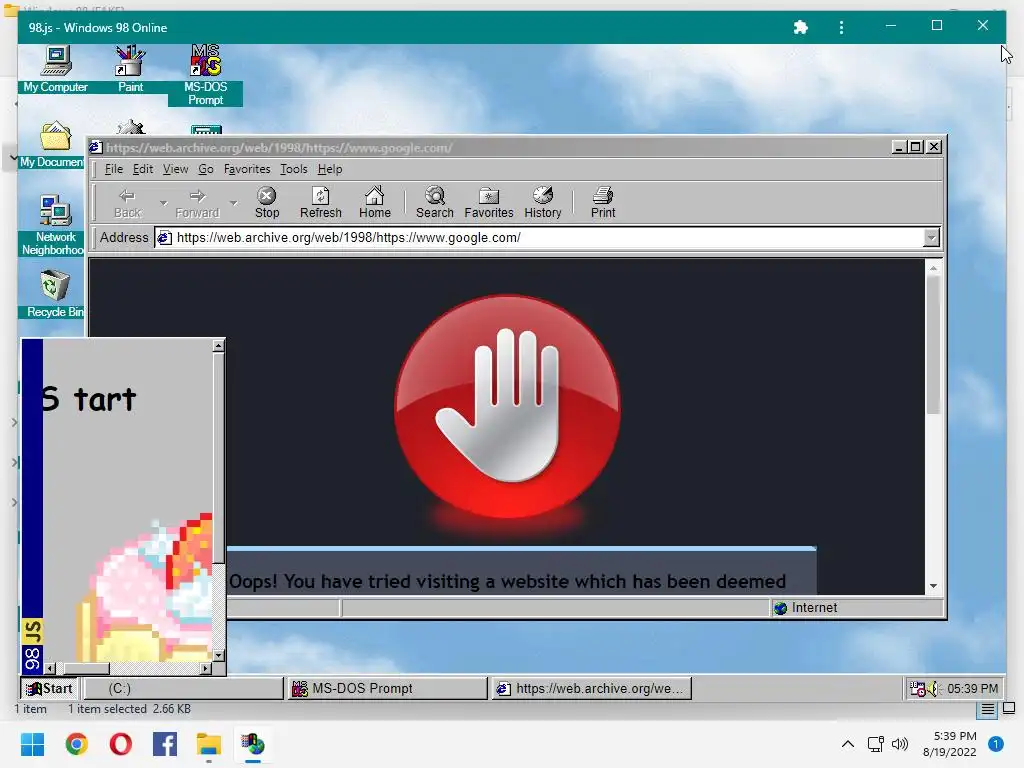Click Start panel scroll left arrow
Image resolution: width=1024 pixels, height=768 pixels.
[x=50, y=668]
